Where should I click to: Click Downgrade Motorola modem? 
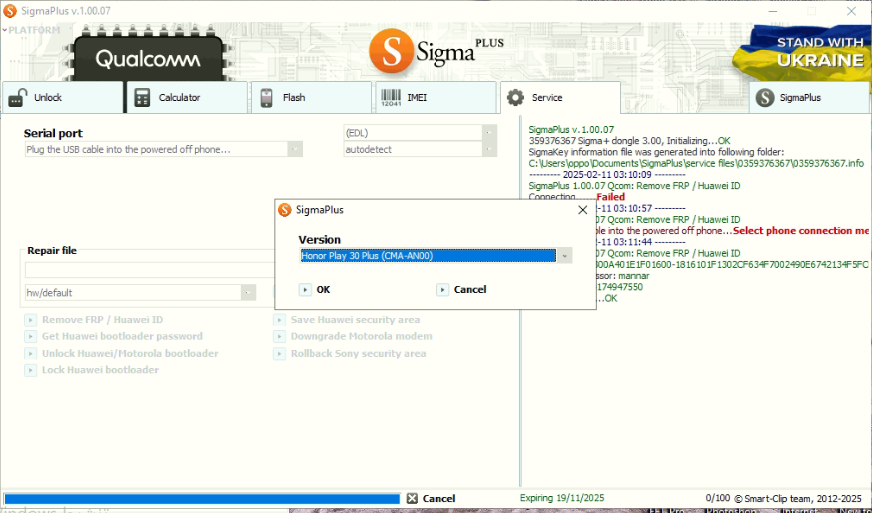click(361, 336)
